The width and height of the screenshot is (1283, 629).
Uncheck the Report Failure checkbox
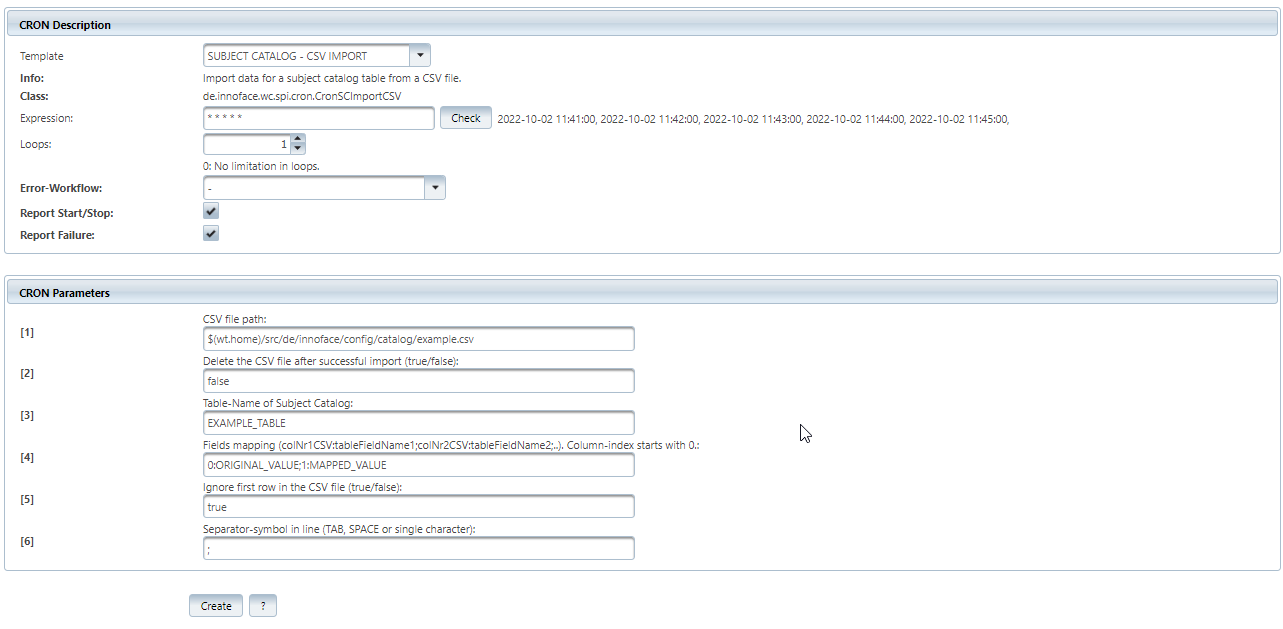point(211,233)
